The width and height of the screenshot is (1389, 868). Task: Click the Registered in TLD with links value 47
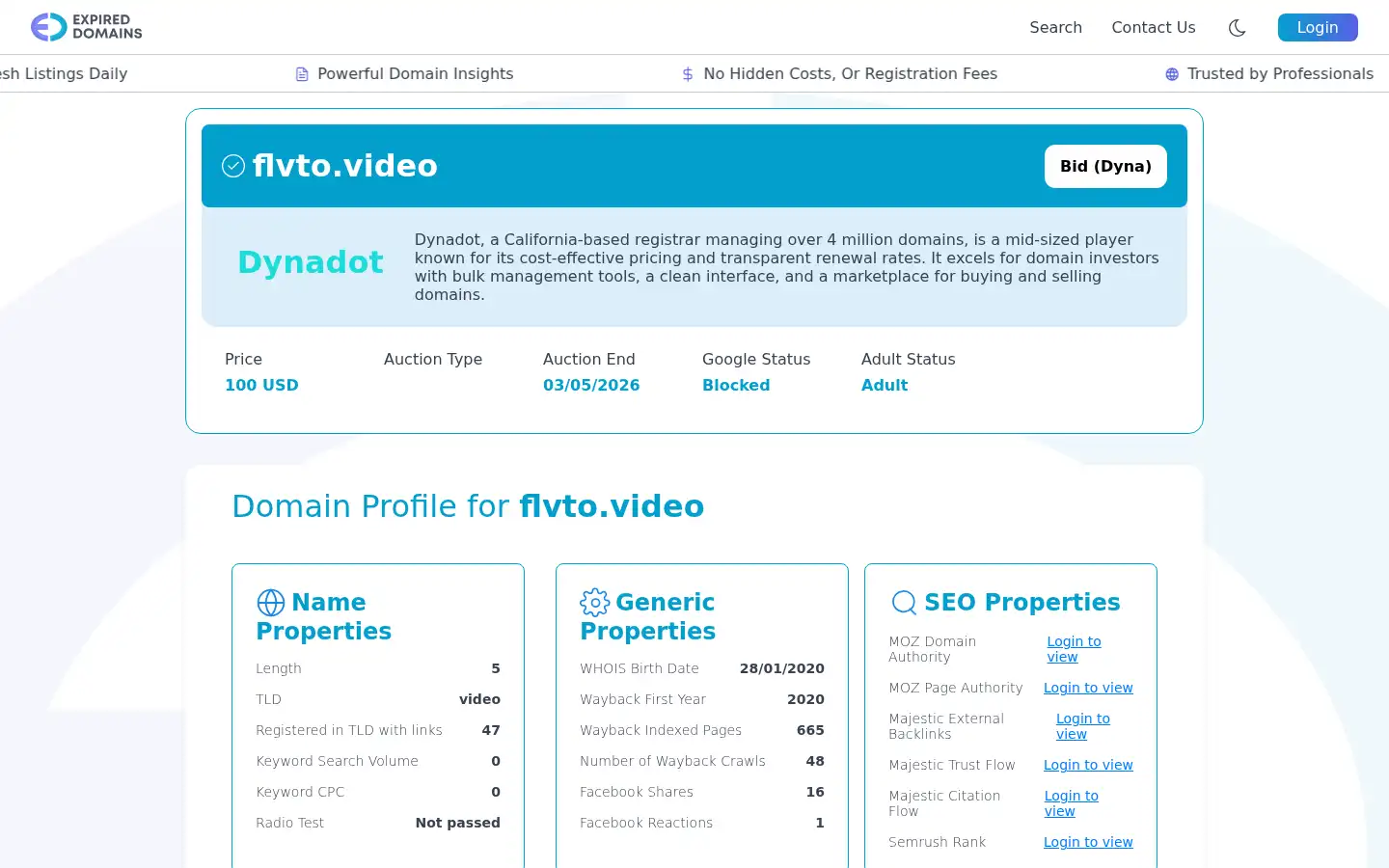pos(491,730)
